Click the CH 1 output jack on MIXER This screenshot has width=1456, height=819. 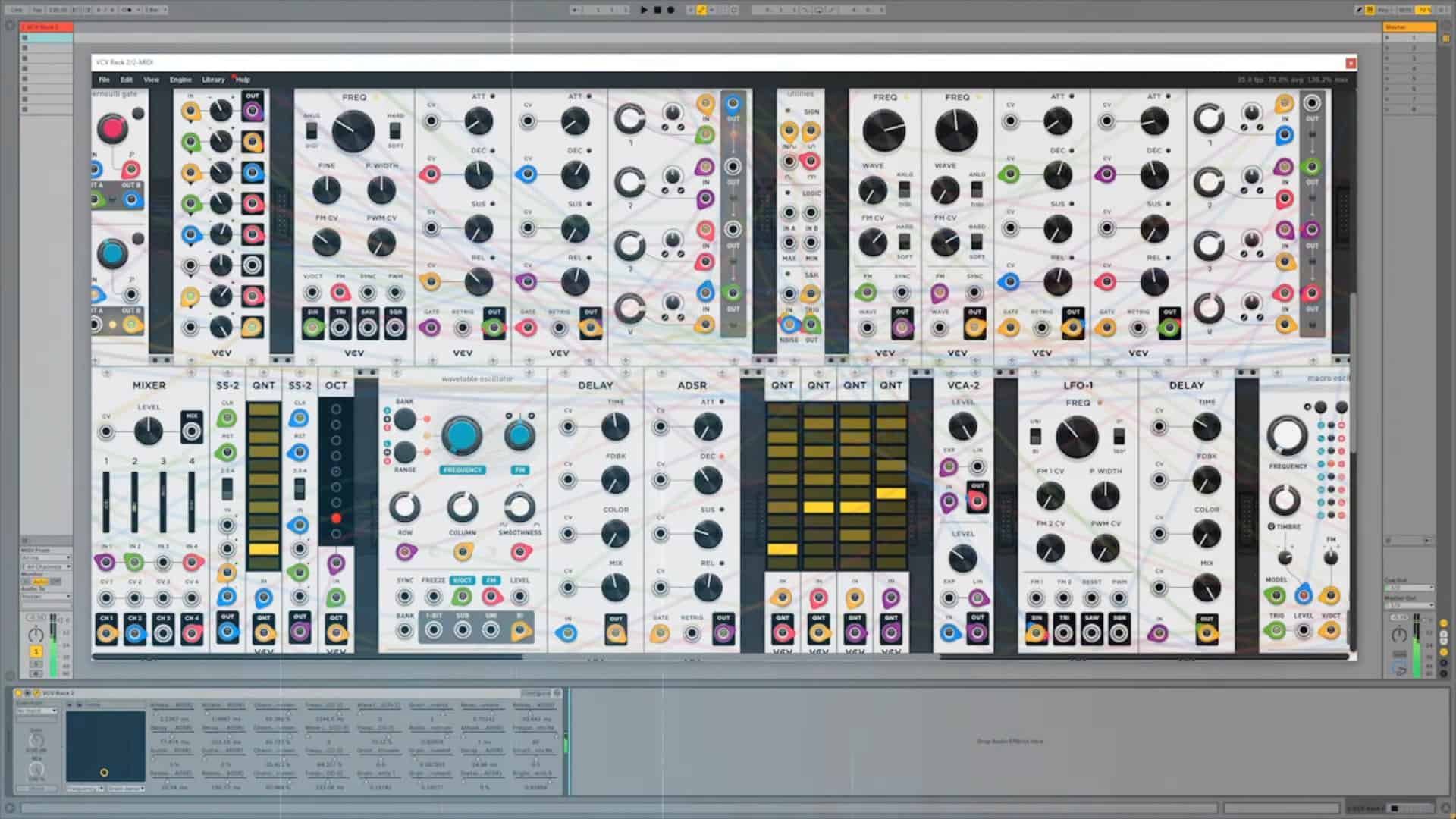(106, 634)
